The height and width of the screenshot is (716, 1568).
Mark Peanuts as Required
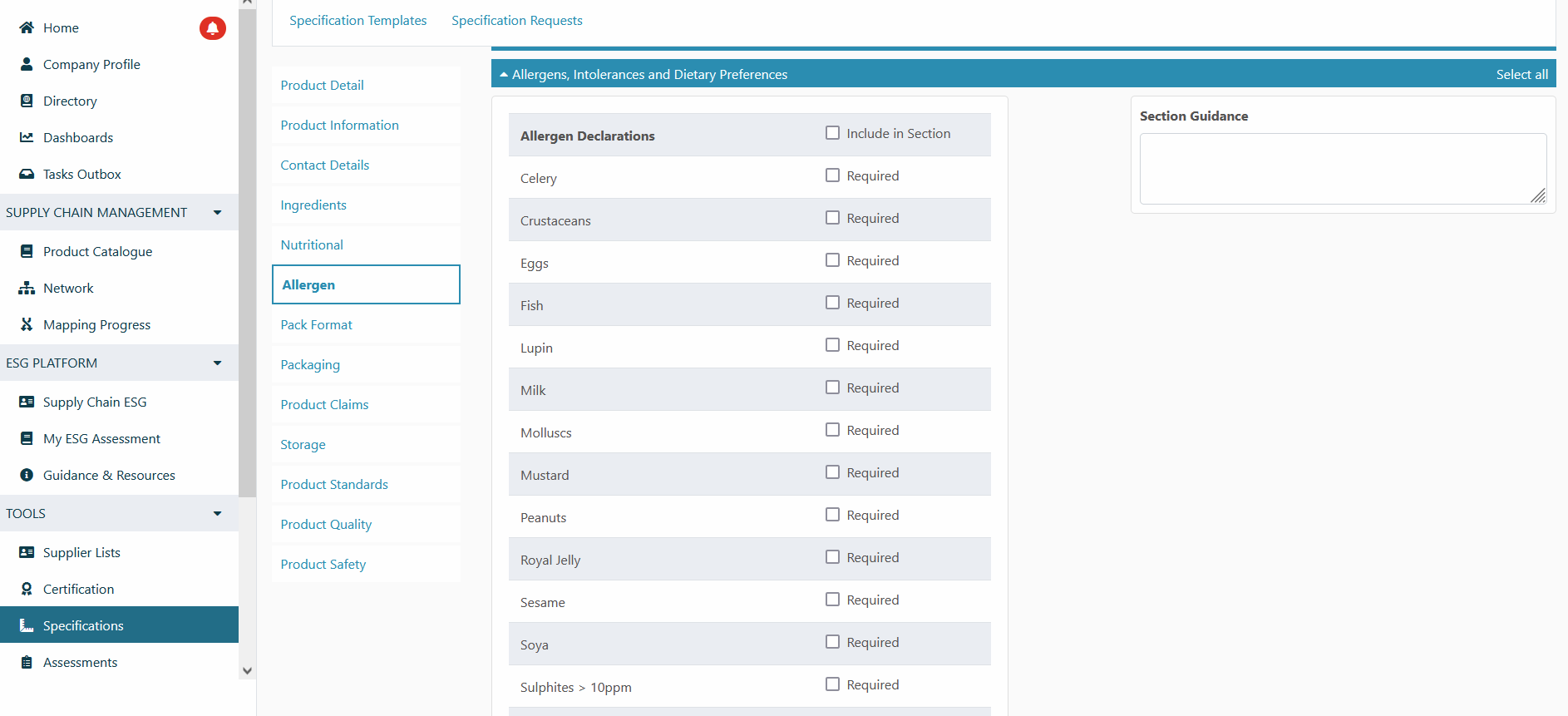[832, 515]
